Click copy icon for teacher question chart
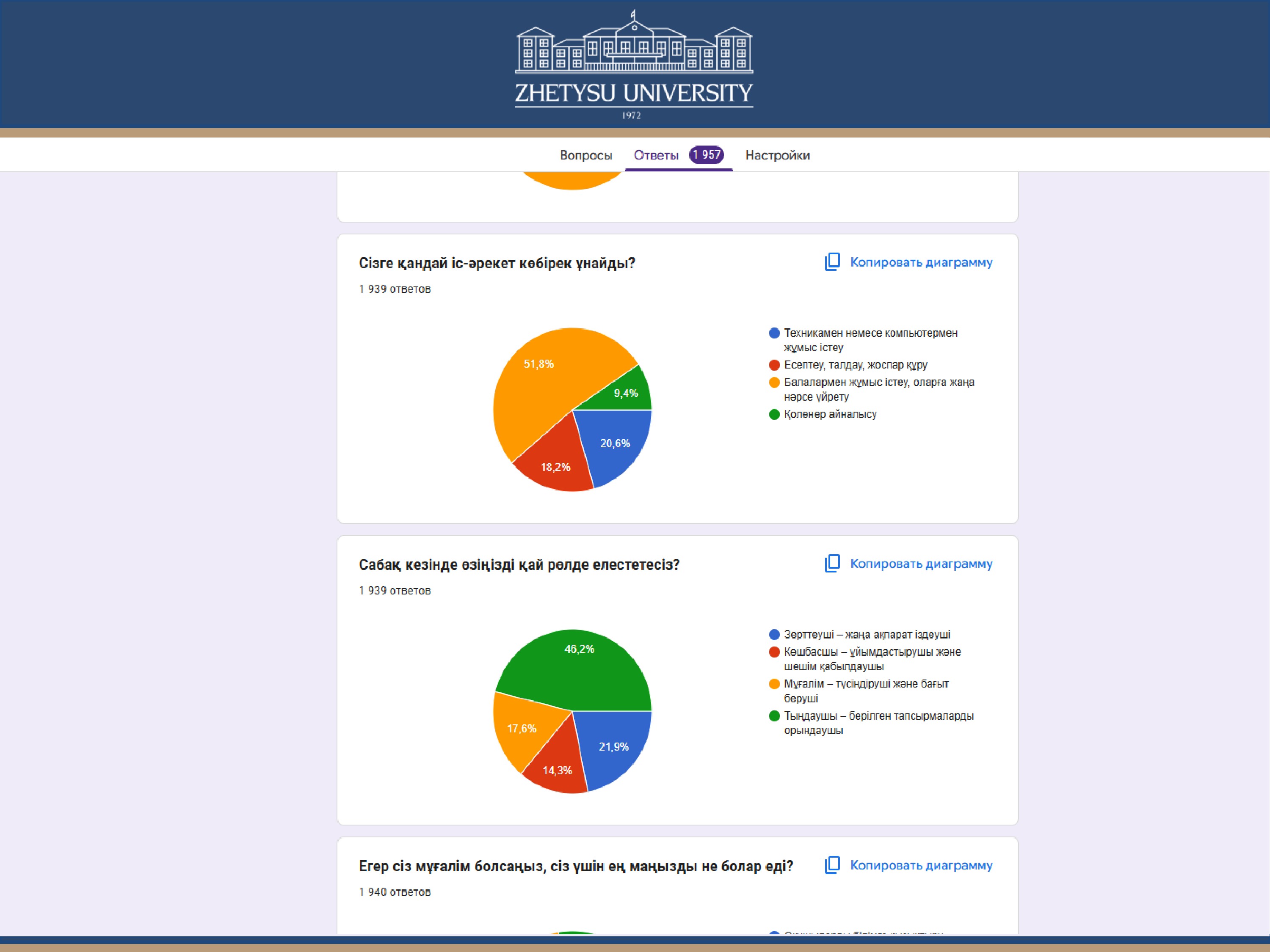This screenshot has width=1270, height=952. click(832, 865)
